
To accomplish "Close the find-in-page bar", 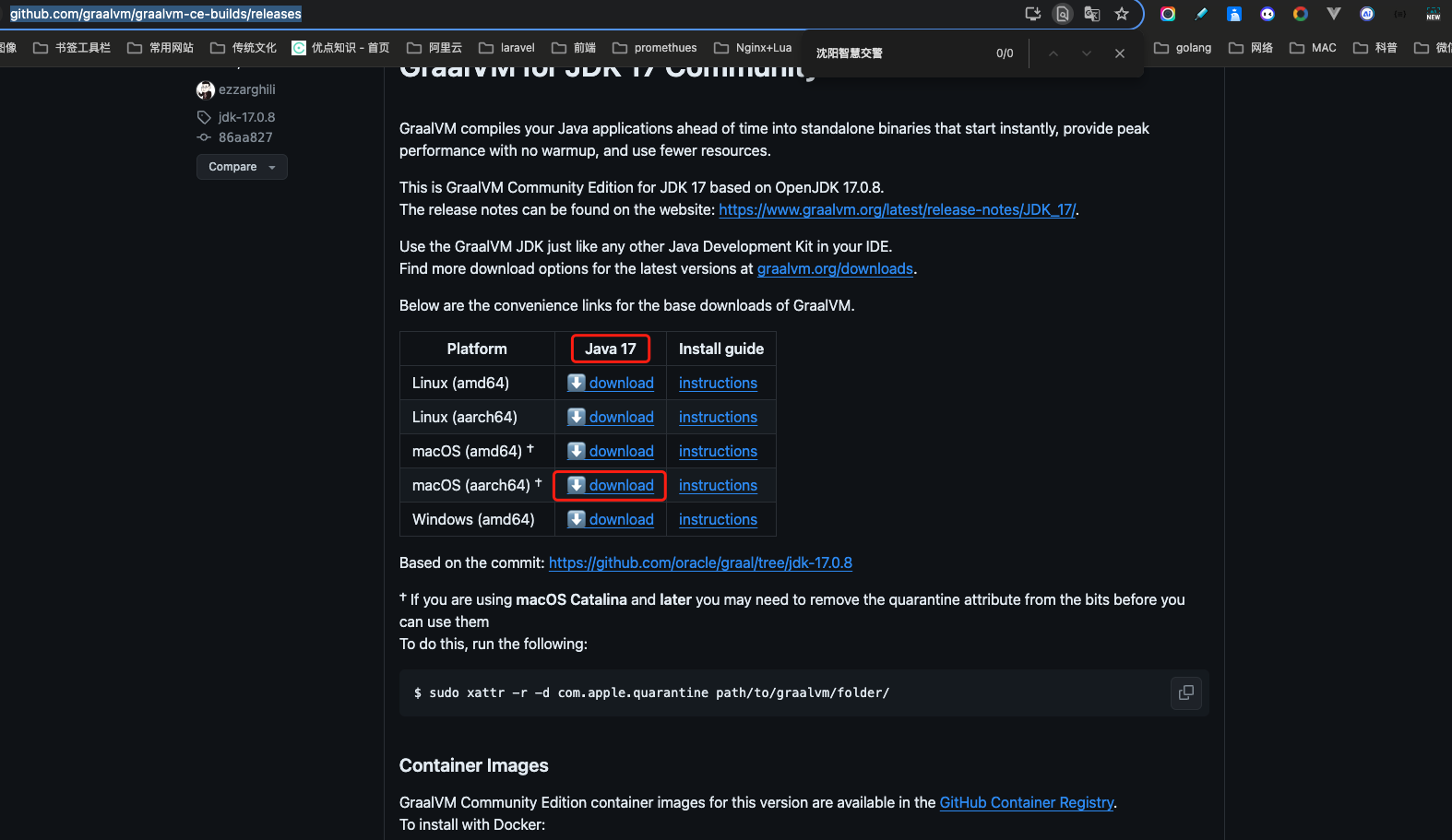I will coord(1120,53).
